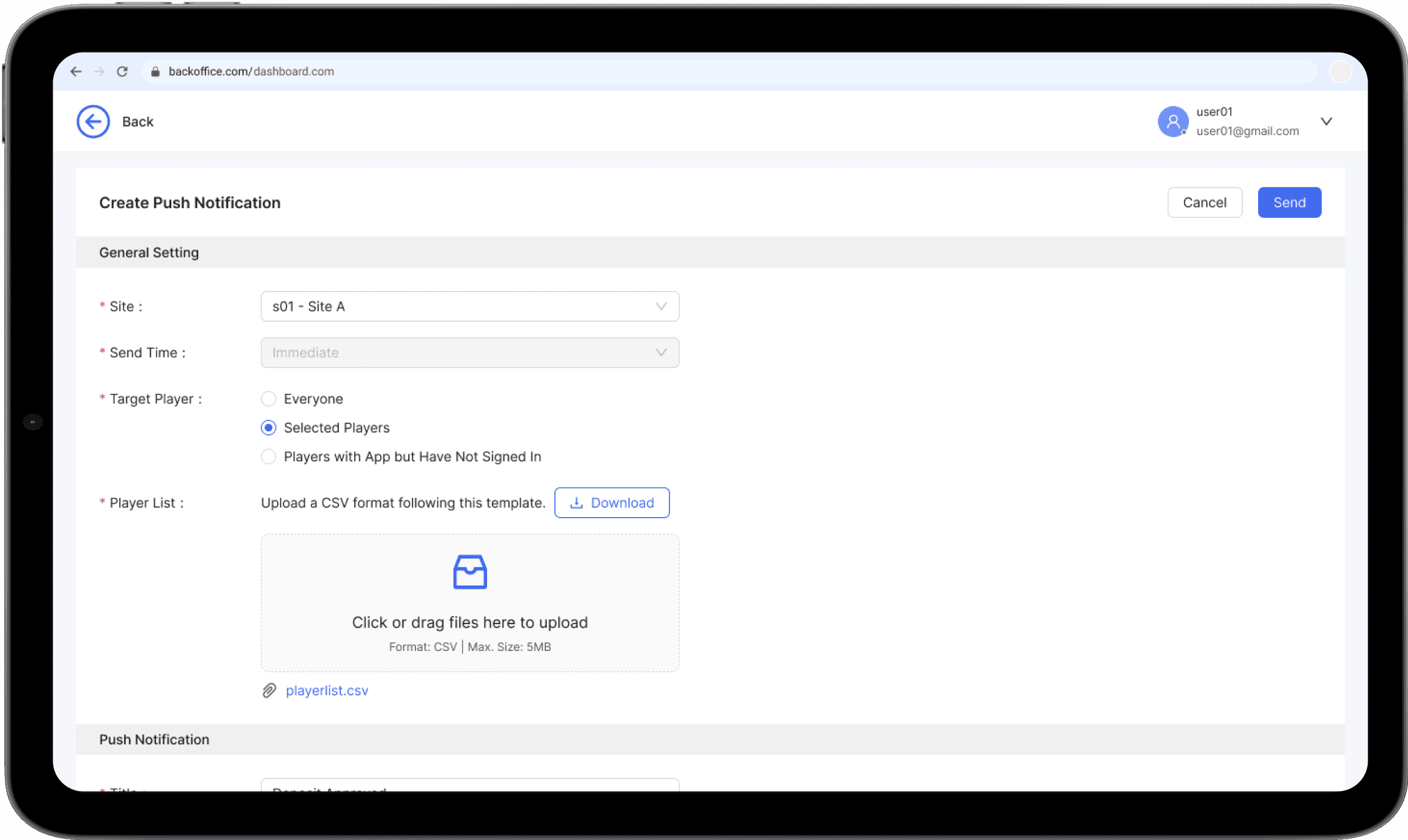Select the Everyone radio option

tap(269, 399)
